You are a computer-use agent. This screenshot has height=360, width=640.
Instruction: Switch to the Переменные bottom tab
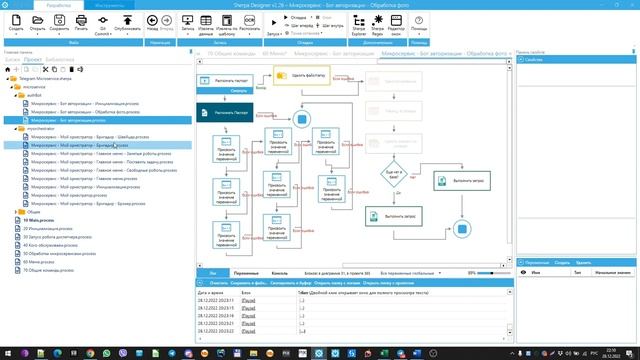click(246, 273)
